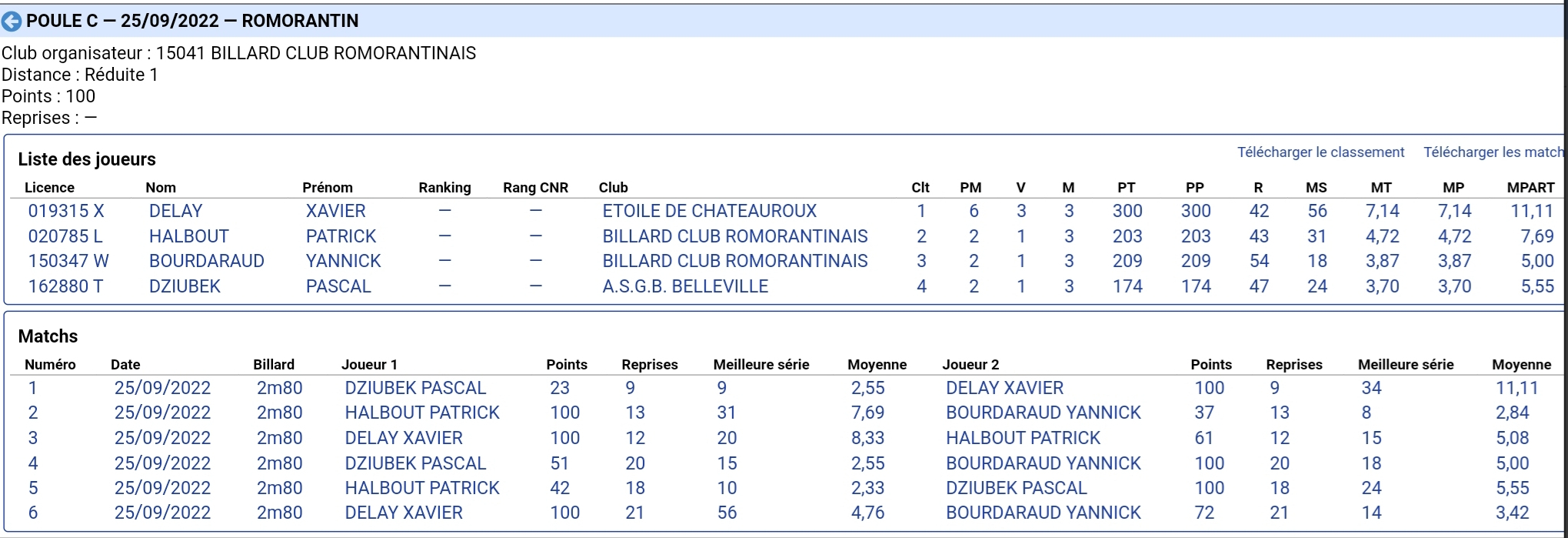
Task: Click DZIUBEK PASCAL in match 4
Action: tap(415, 463)
